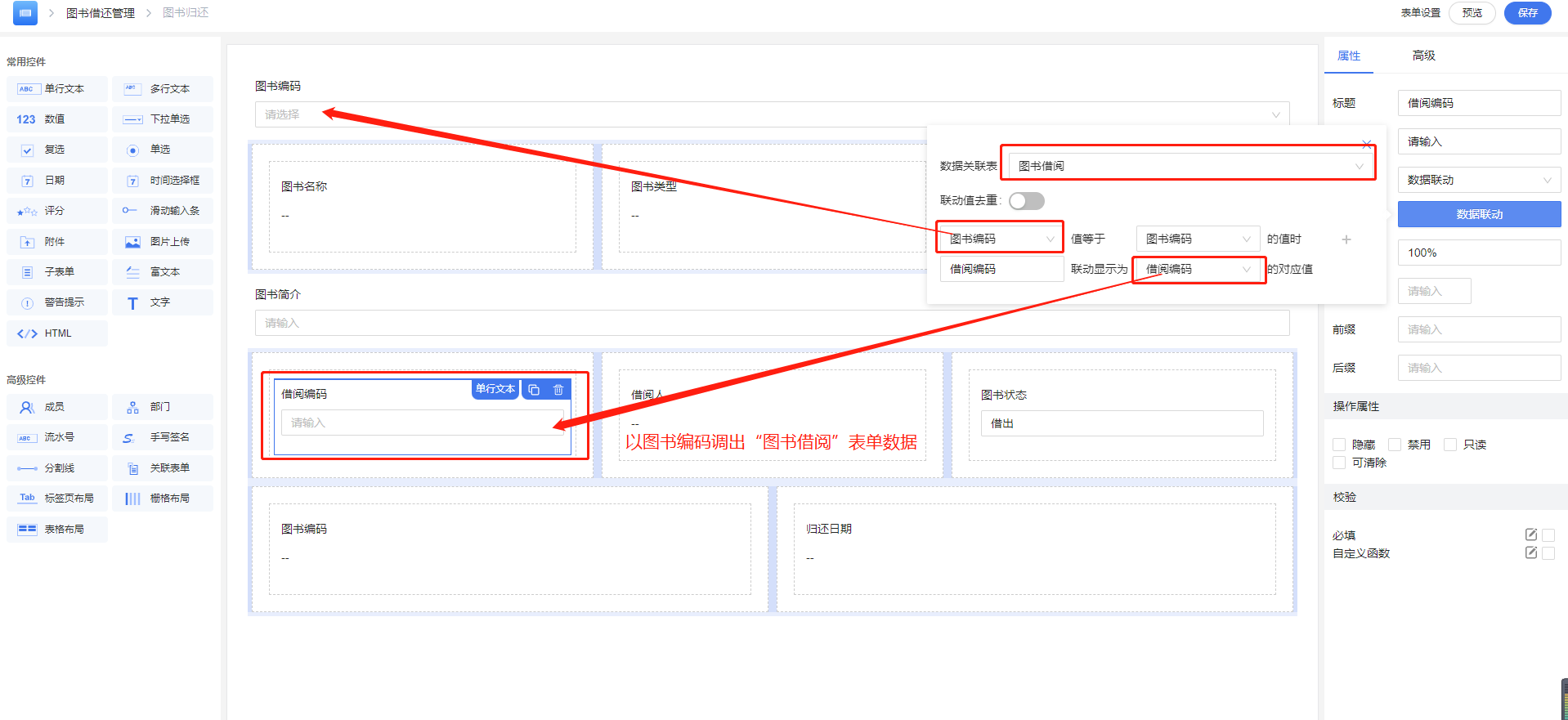1568x720 pixels.
Task: Check the 禁用 checkbox
Action: 1395,445
